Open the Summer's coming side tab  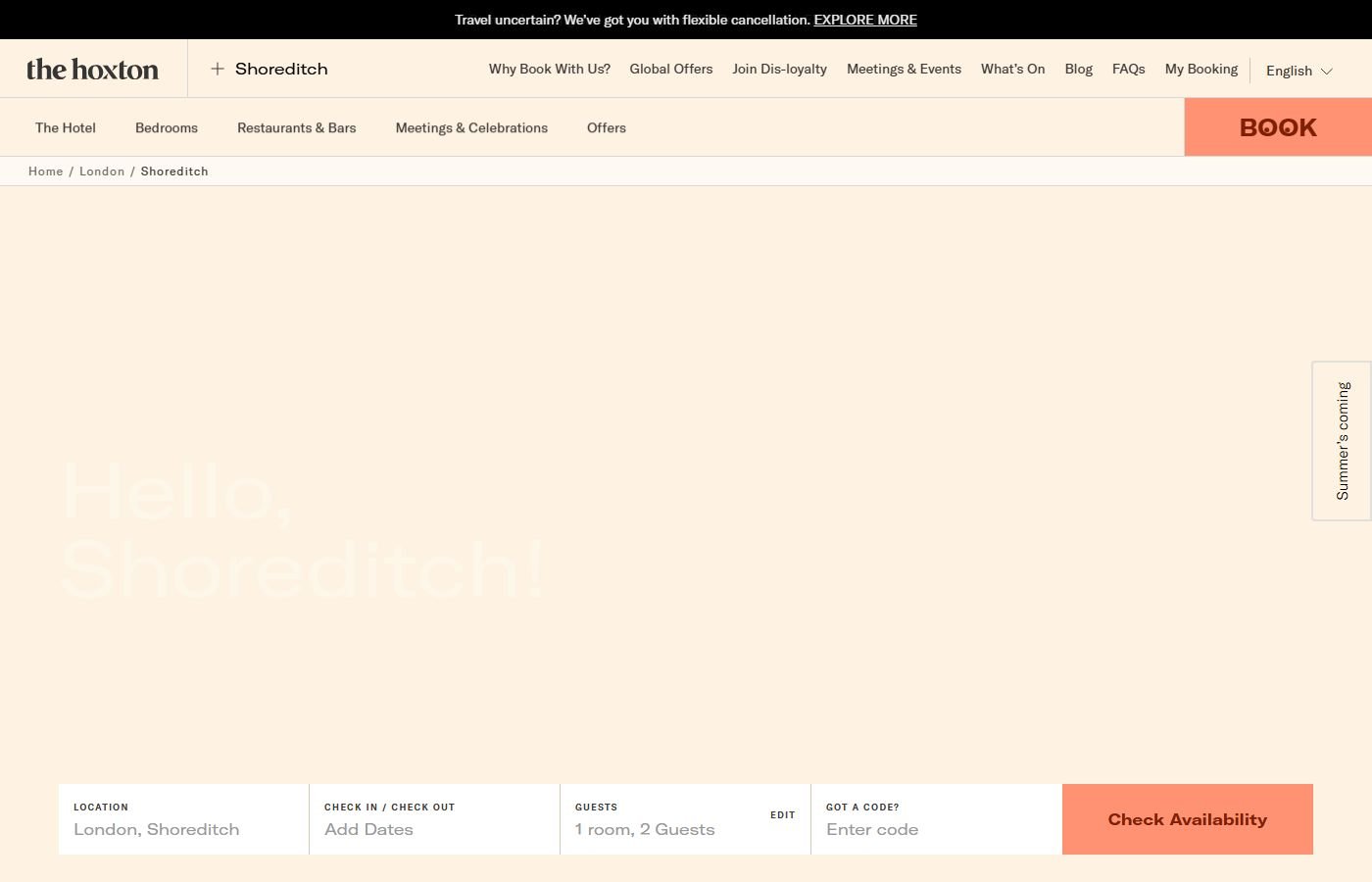coord(1342,441)
